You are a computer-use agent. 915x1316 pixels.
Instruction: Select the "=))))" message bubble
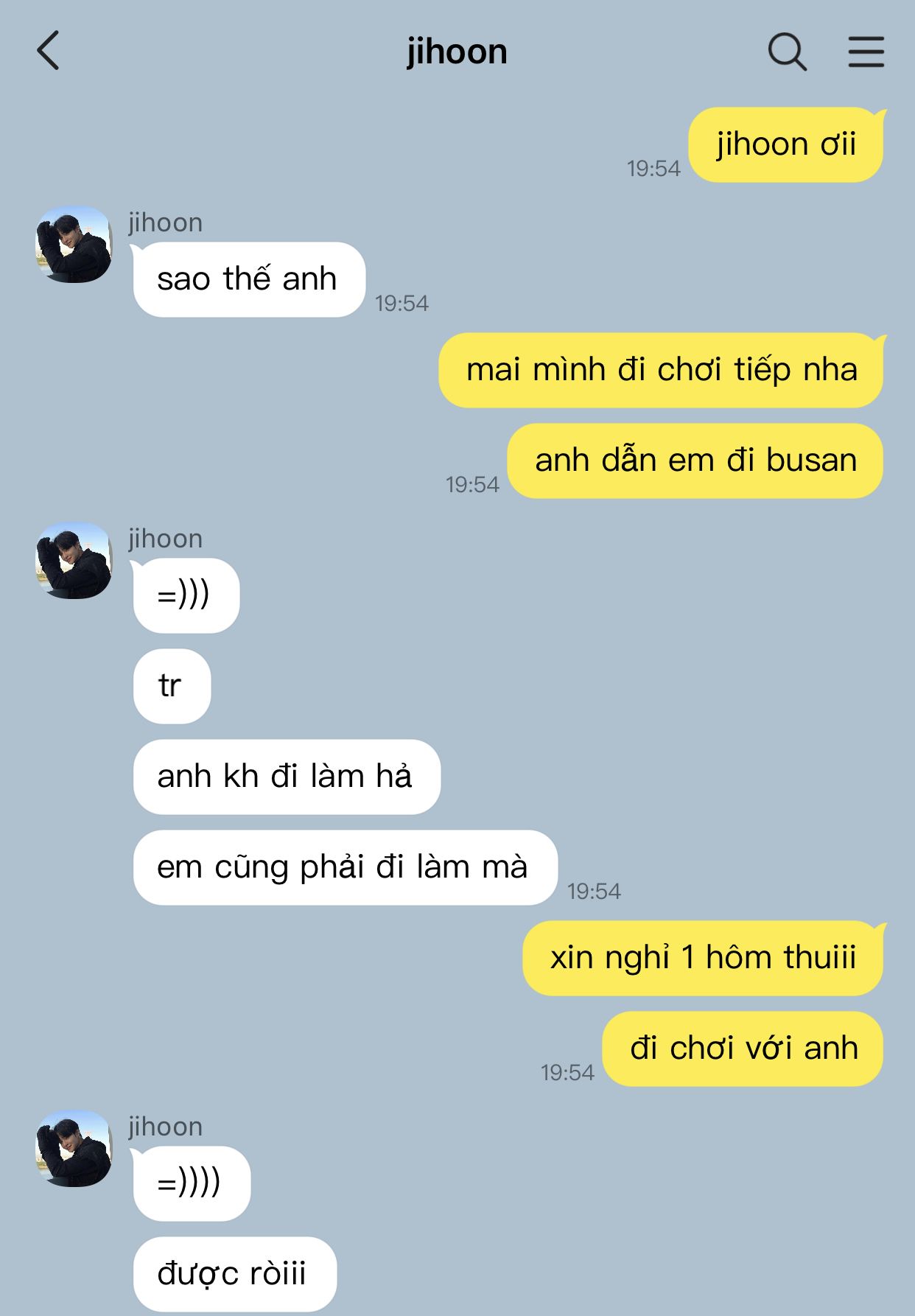pos(192,1183)
